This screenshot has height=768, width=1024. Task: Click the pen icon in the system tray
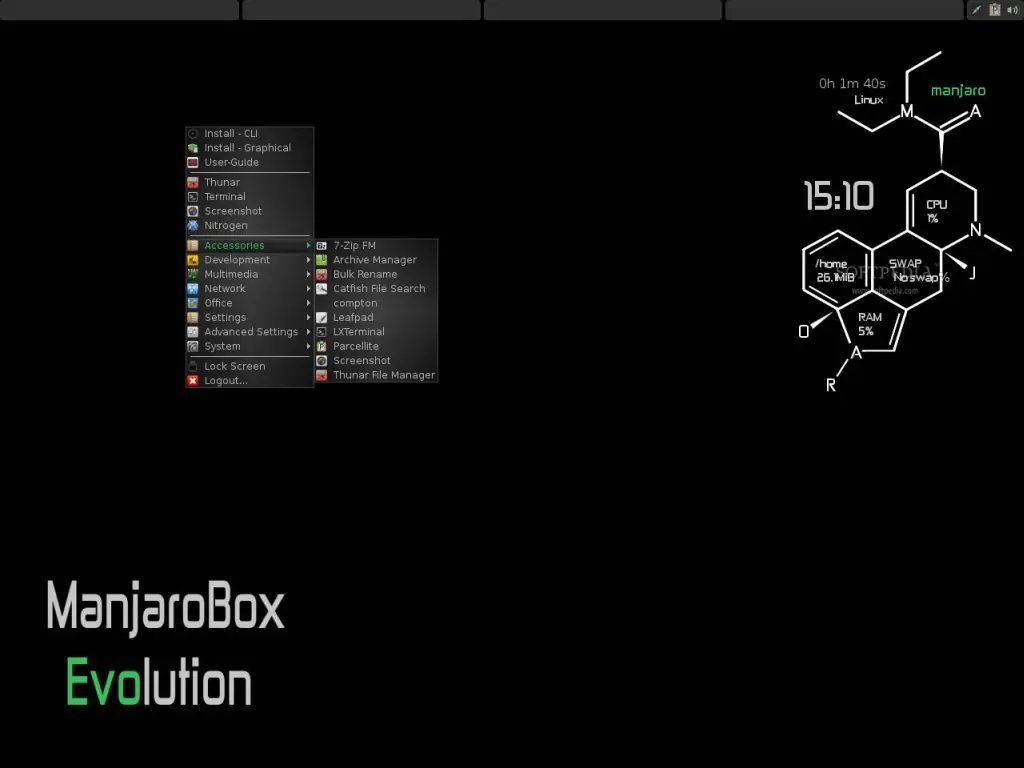coord(976,10)
